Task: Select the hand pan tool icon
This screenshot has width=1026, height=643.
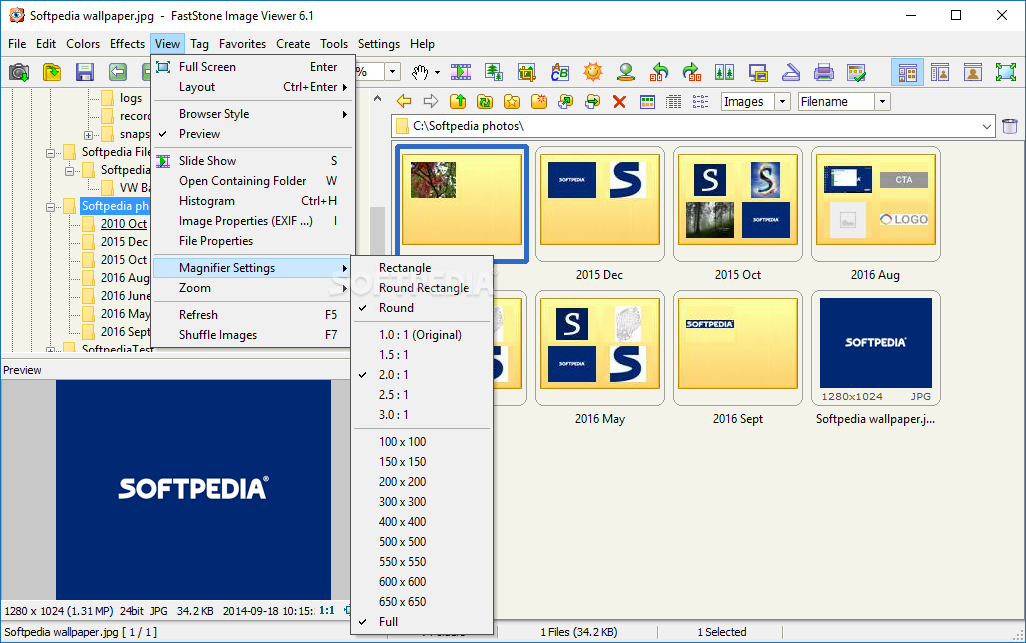Action: click(420, 72)
